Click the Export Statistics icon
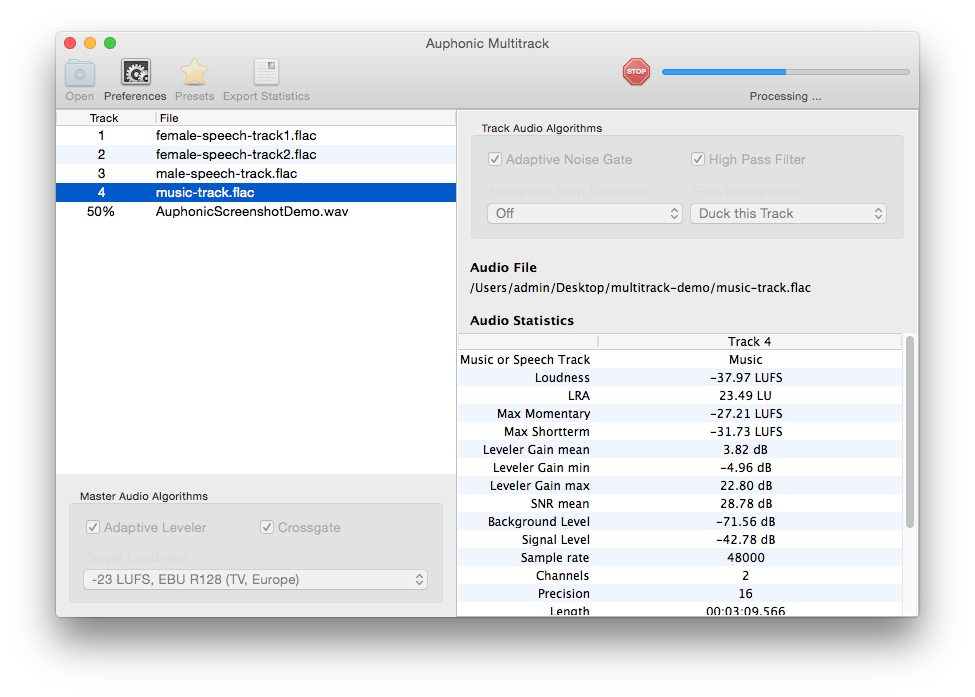 [266, 73]
